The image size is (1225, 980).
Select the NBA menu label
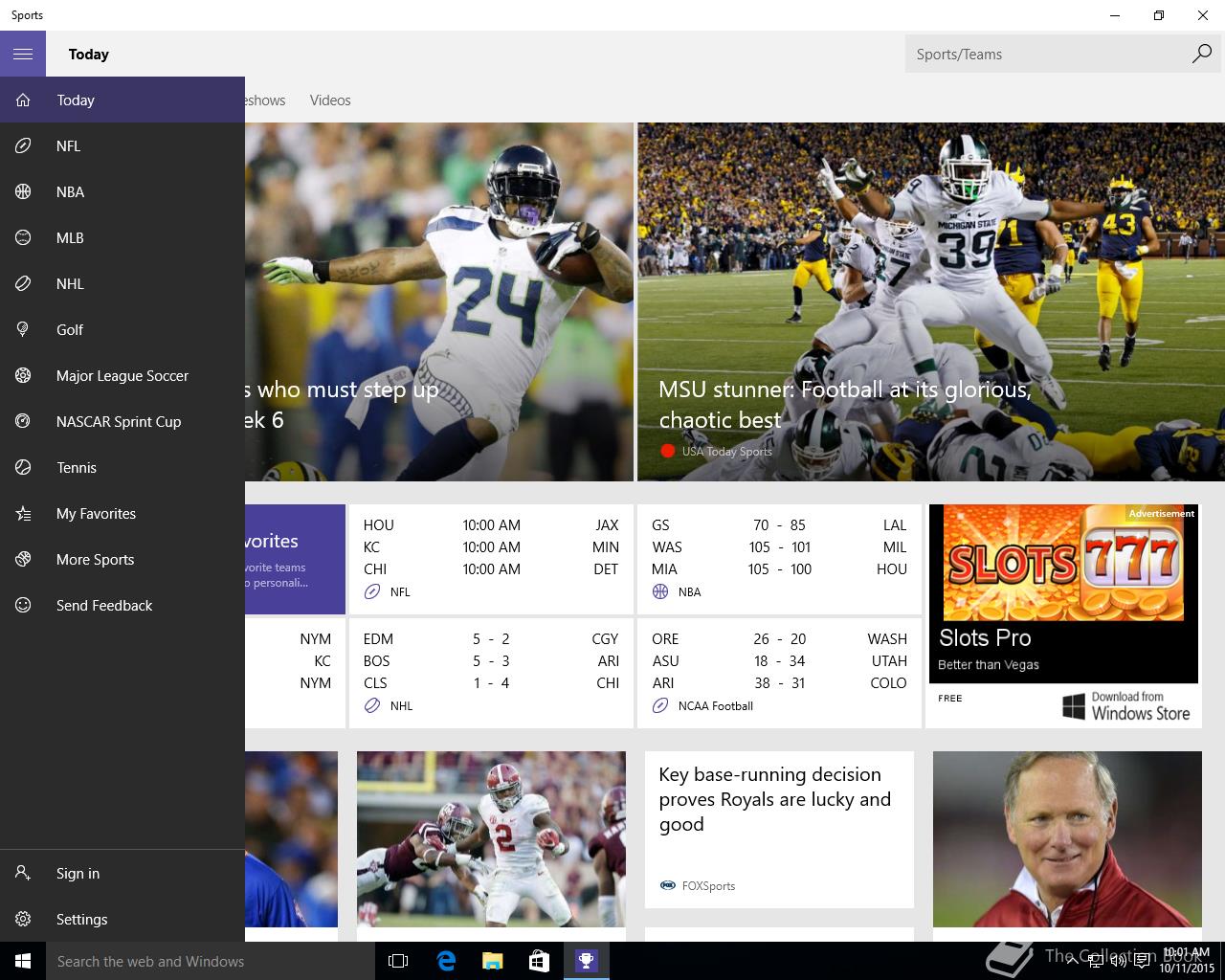[70, 192]
